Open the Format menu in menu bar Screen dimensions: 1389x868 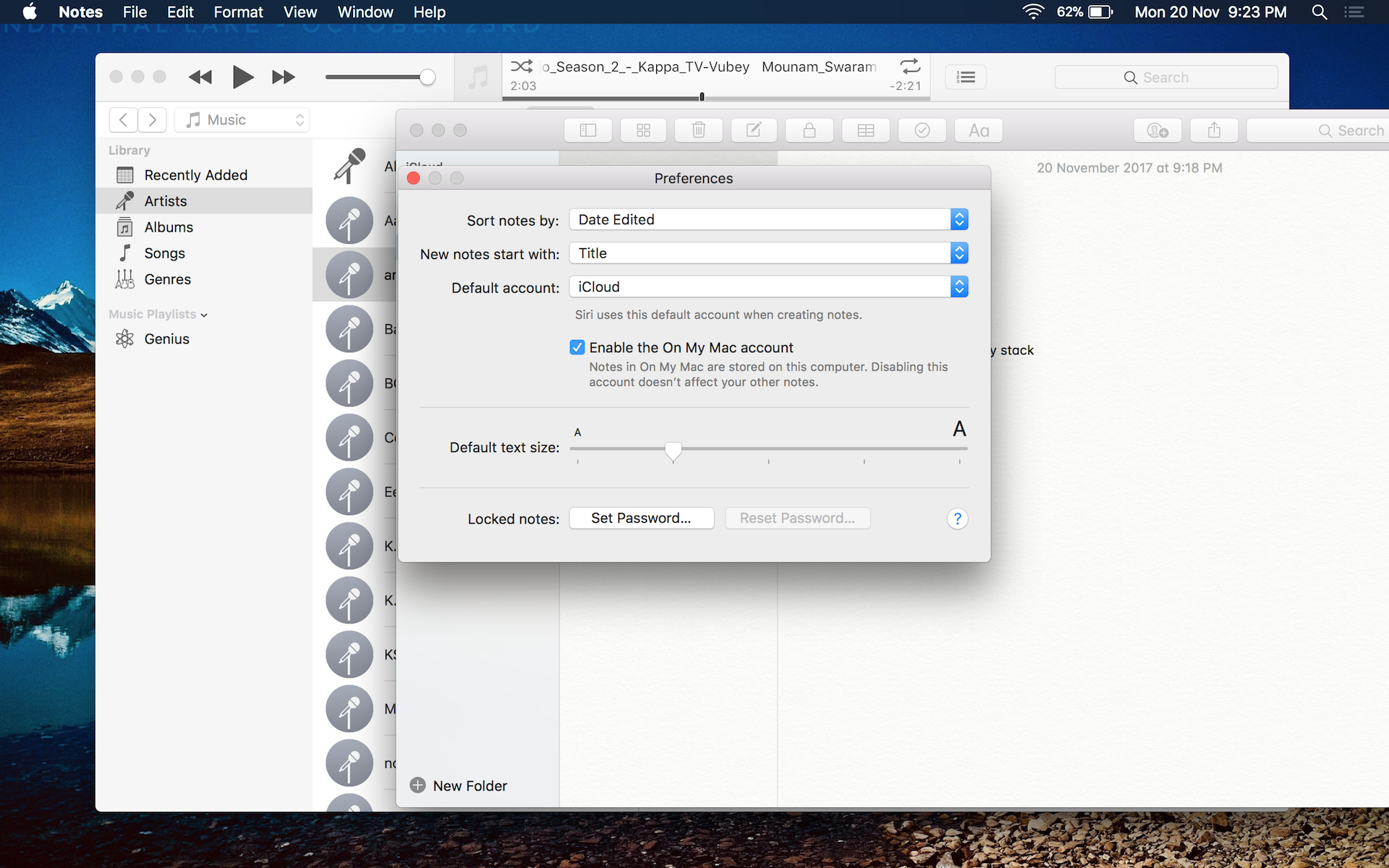pyautogui.click(x=238, y=12)
